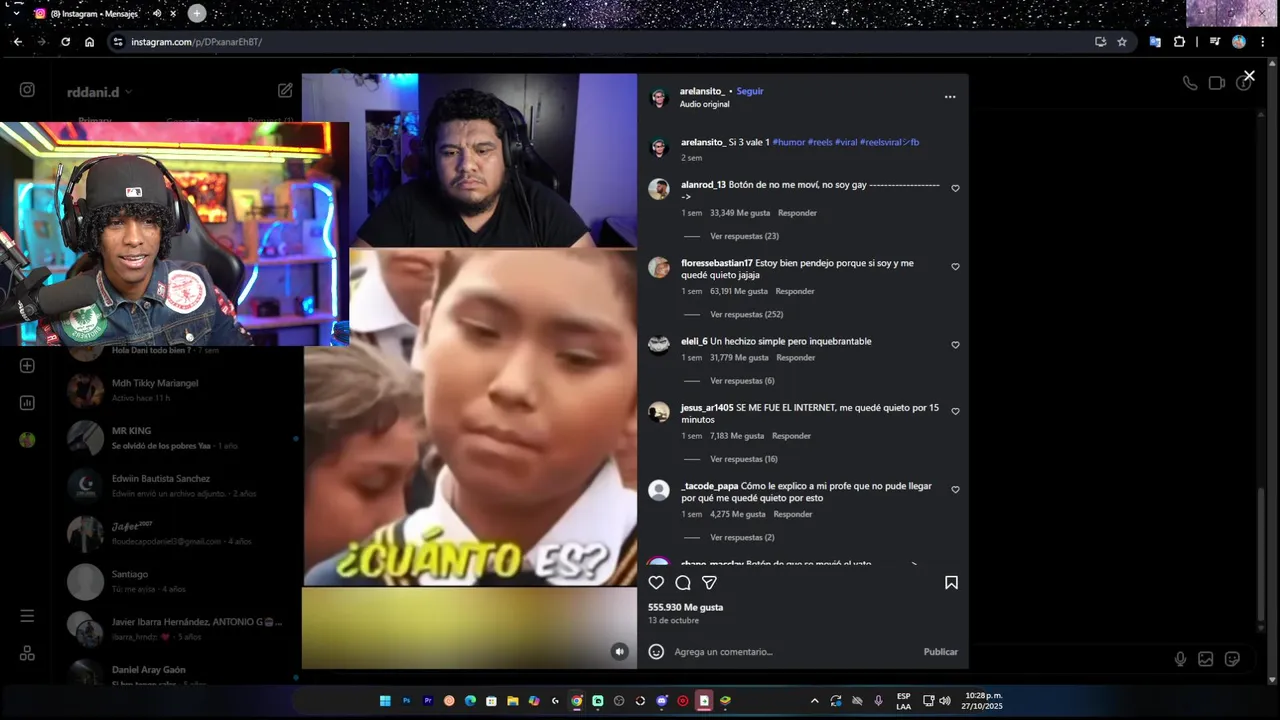1280x720 pixels.
Task: Open the Chrome extensions puzzle icon
Action: [1180, 42]
